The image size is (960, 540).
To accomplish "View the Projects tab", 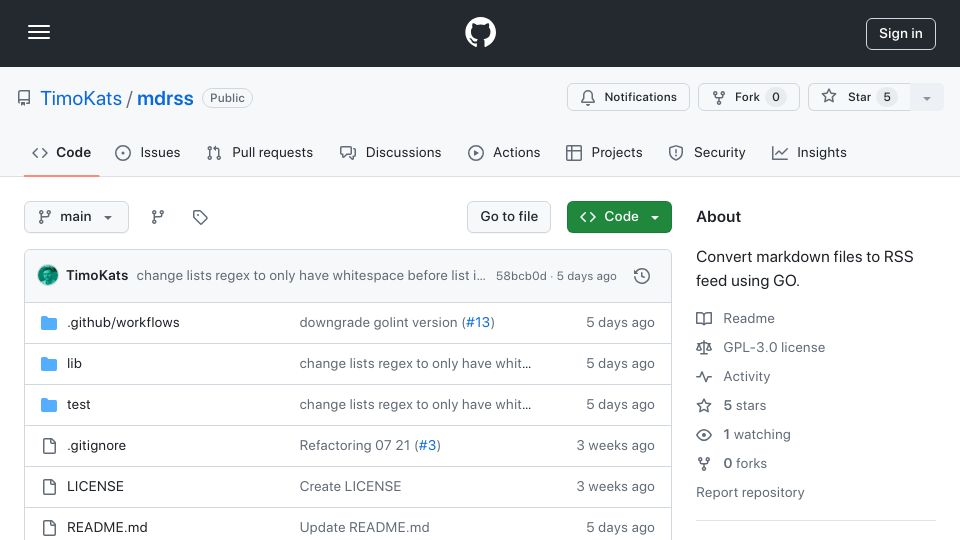I will coord(604,152).
